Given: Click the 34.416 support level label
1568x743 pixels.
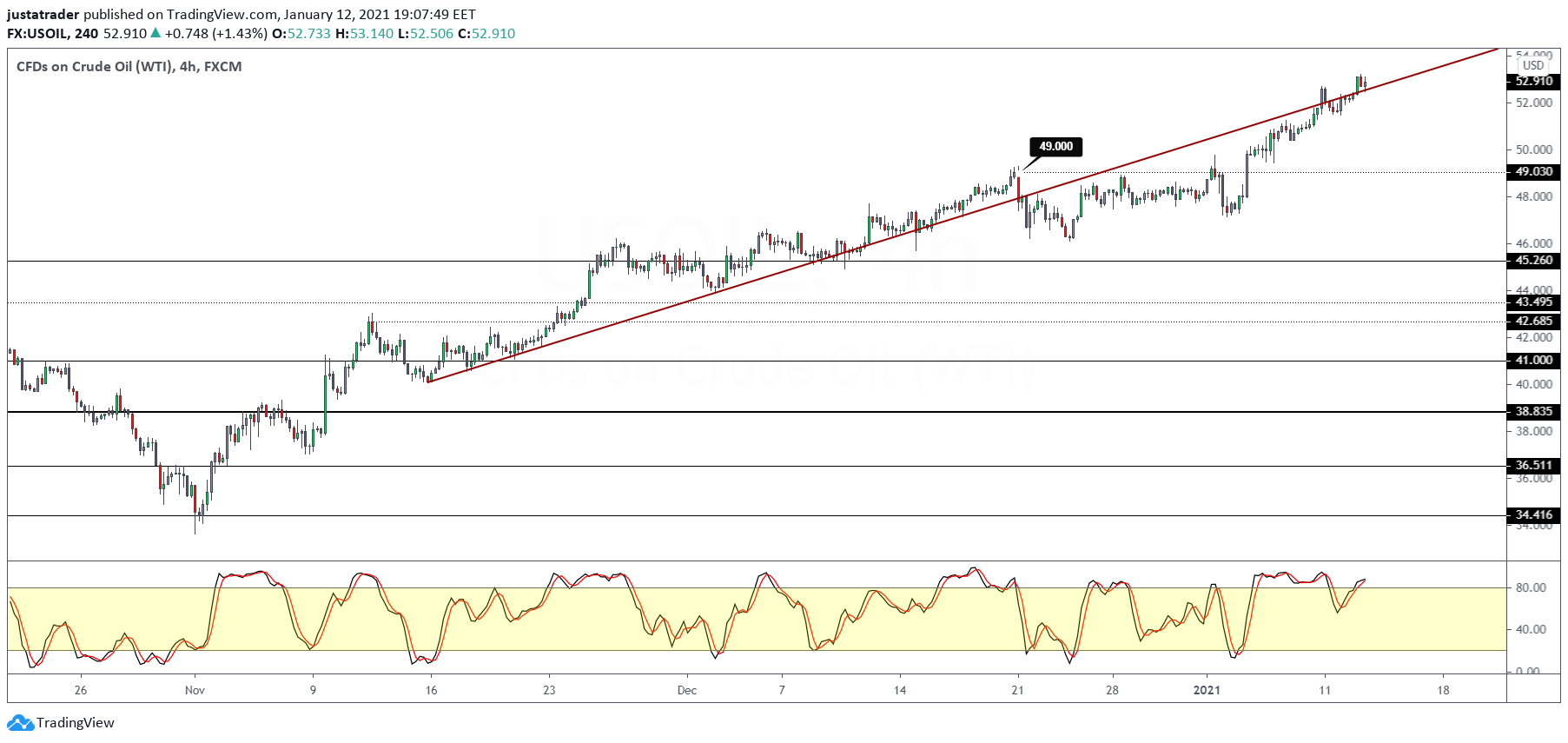Looking at the screenshot, I should coord(1533,515).
